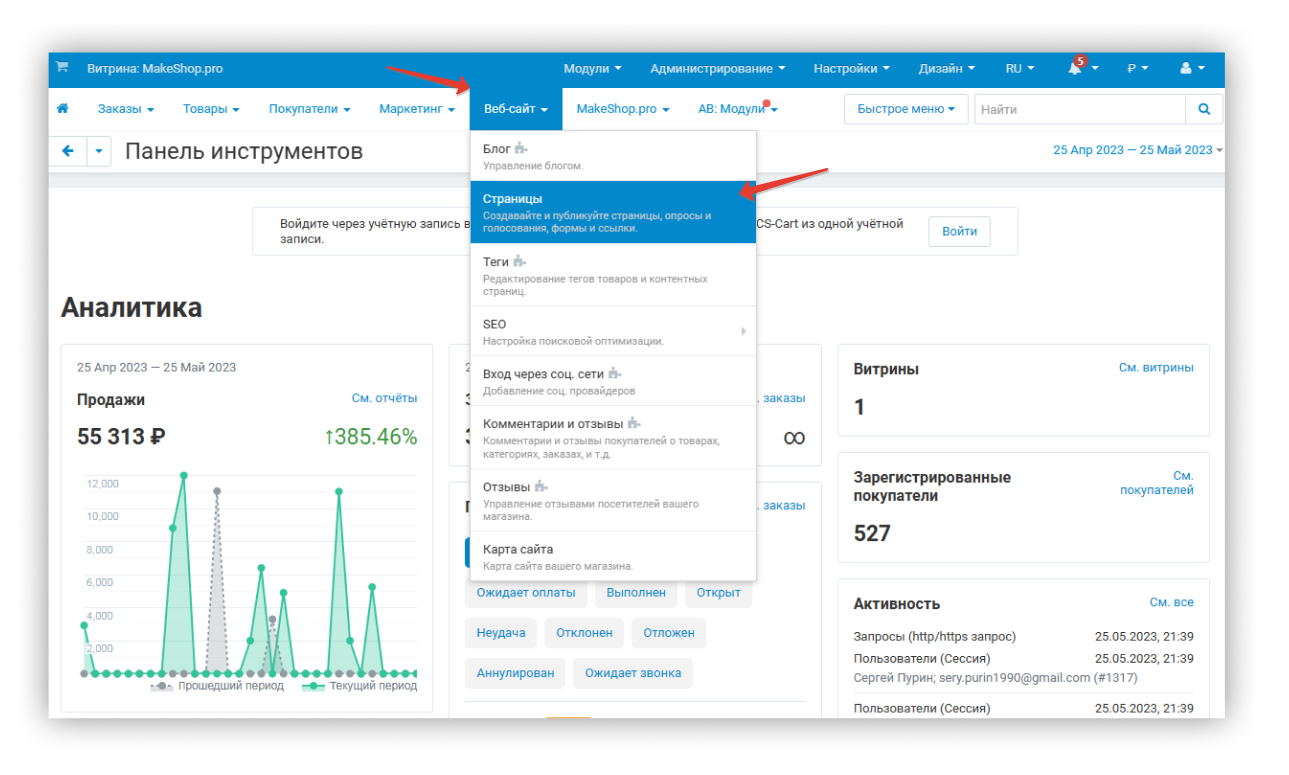Open См. витрины link

click(1156, 368)
